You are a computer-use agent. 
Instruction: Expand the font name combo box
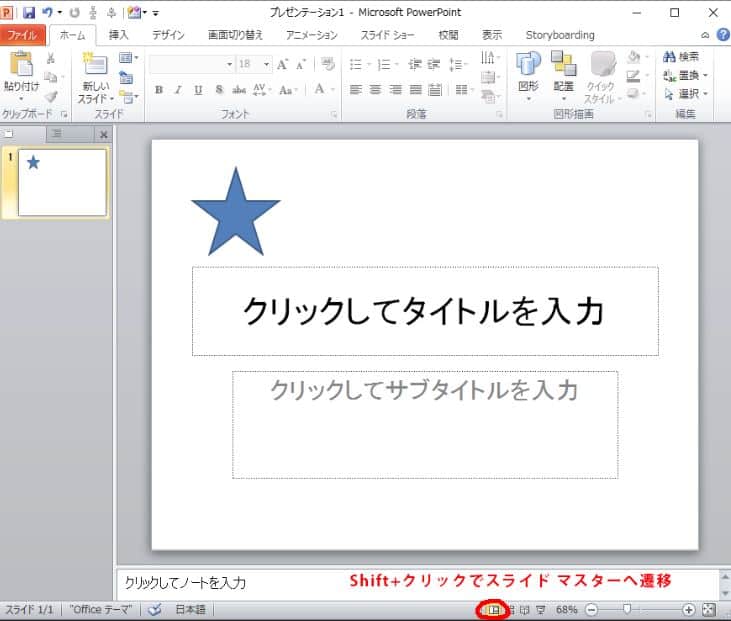(x=229, y=64)
